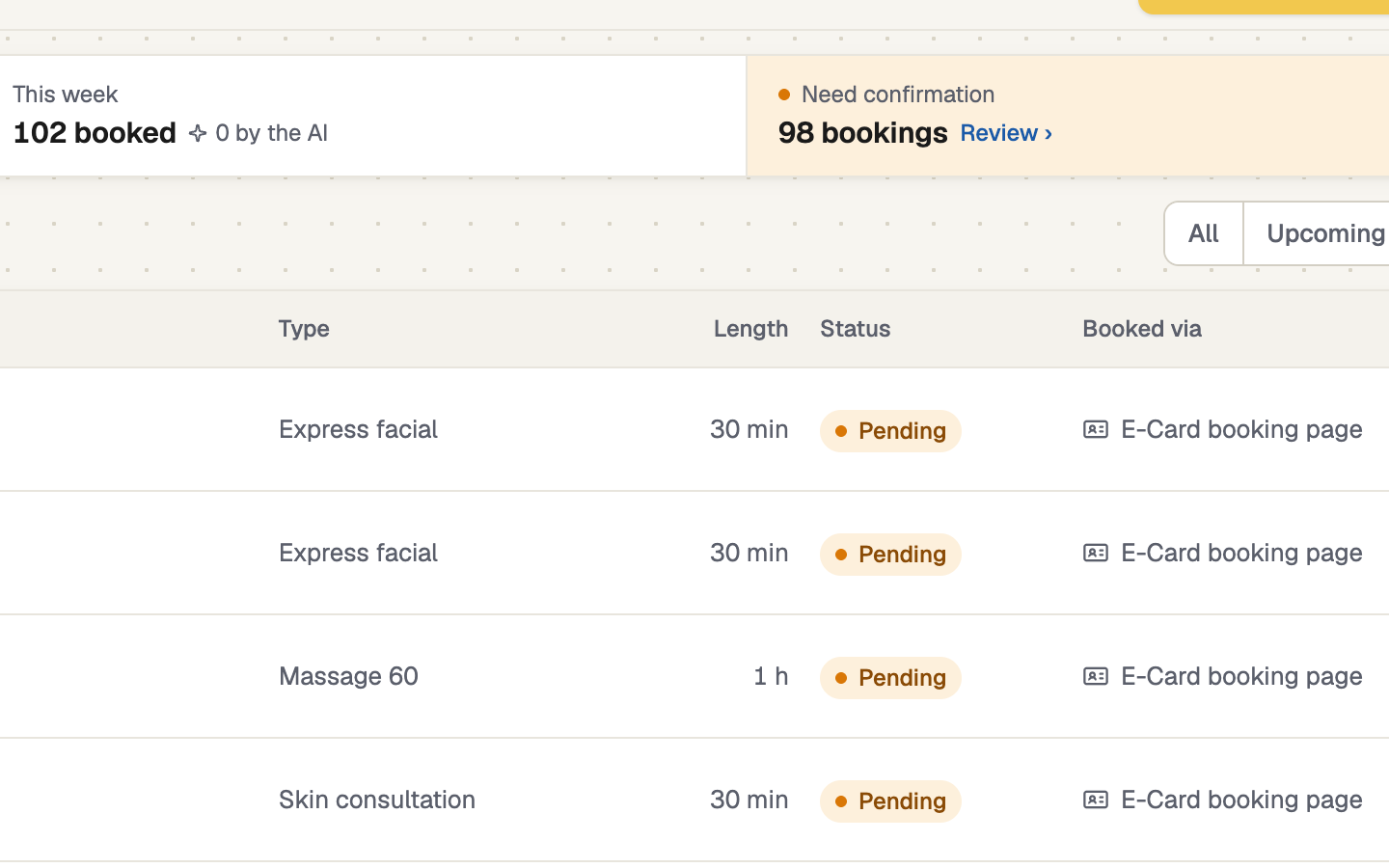This screenshot has width=1389, height=868.
Task: Click '30 min' in the first Express facial row
Action: point(749,429)
